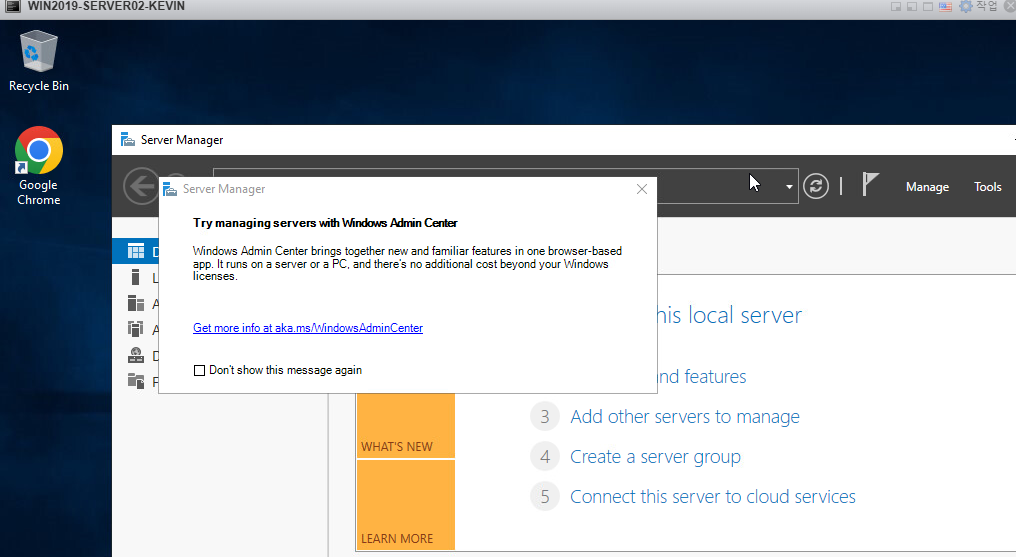
Task: Click the Server Manager back arrow button
Action: 140,187
